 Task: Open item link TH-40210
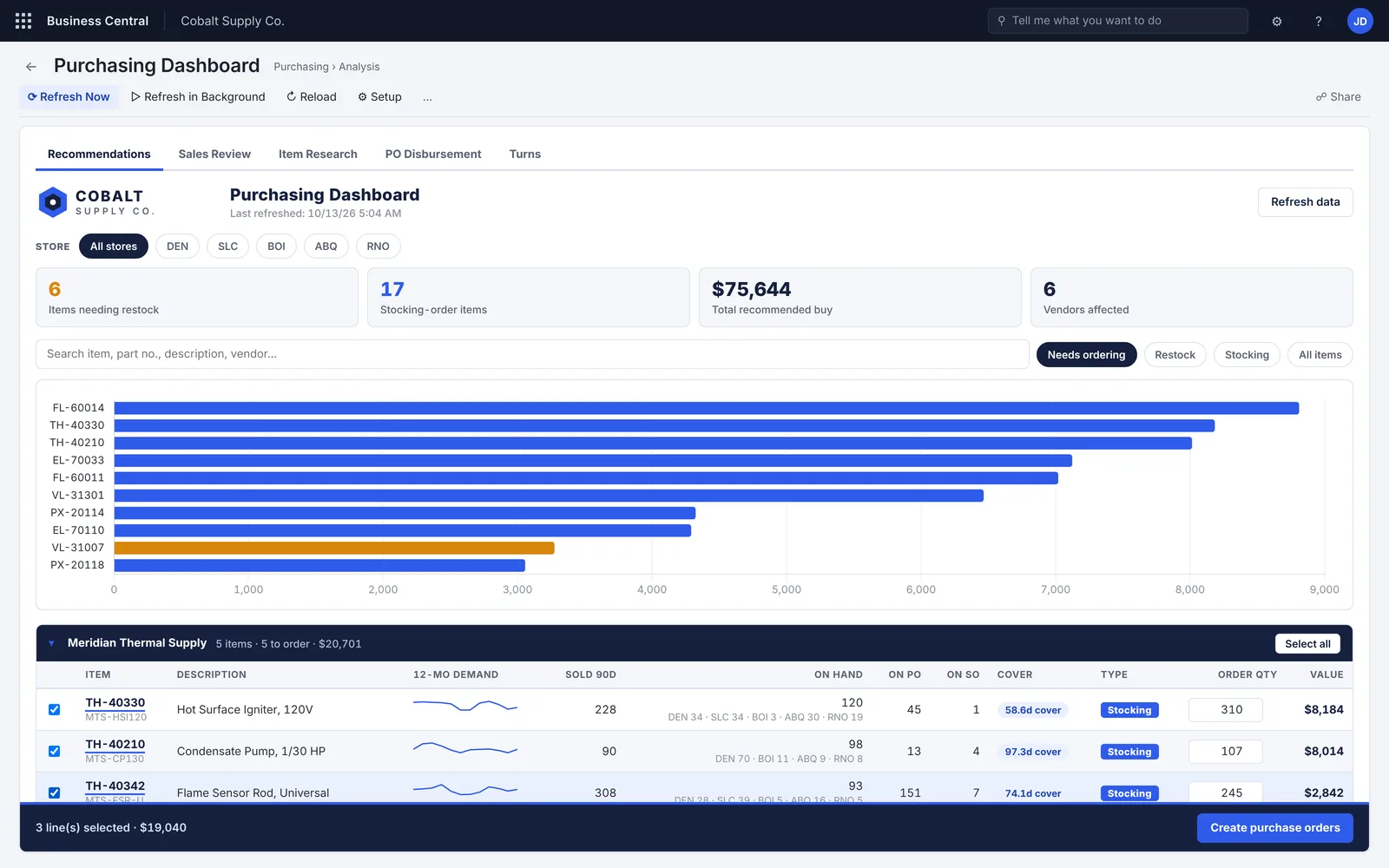pyautogui.click(x=115, y=745)
